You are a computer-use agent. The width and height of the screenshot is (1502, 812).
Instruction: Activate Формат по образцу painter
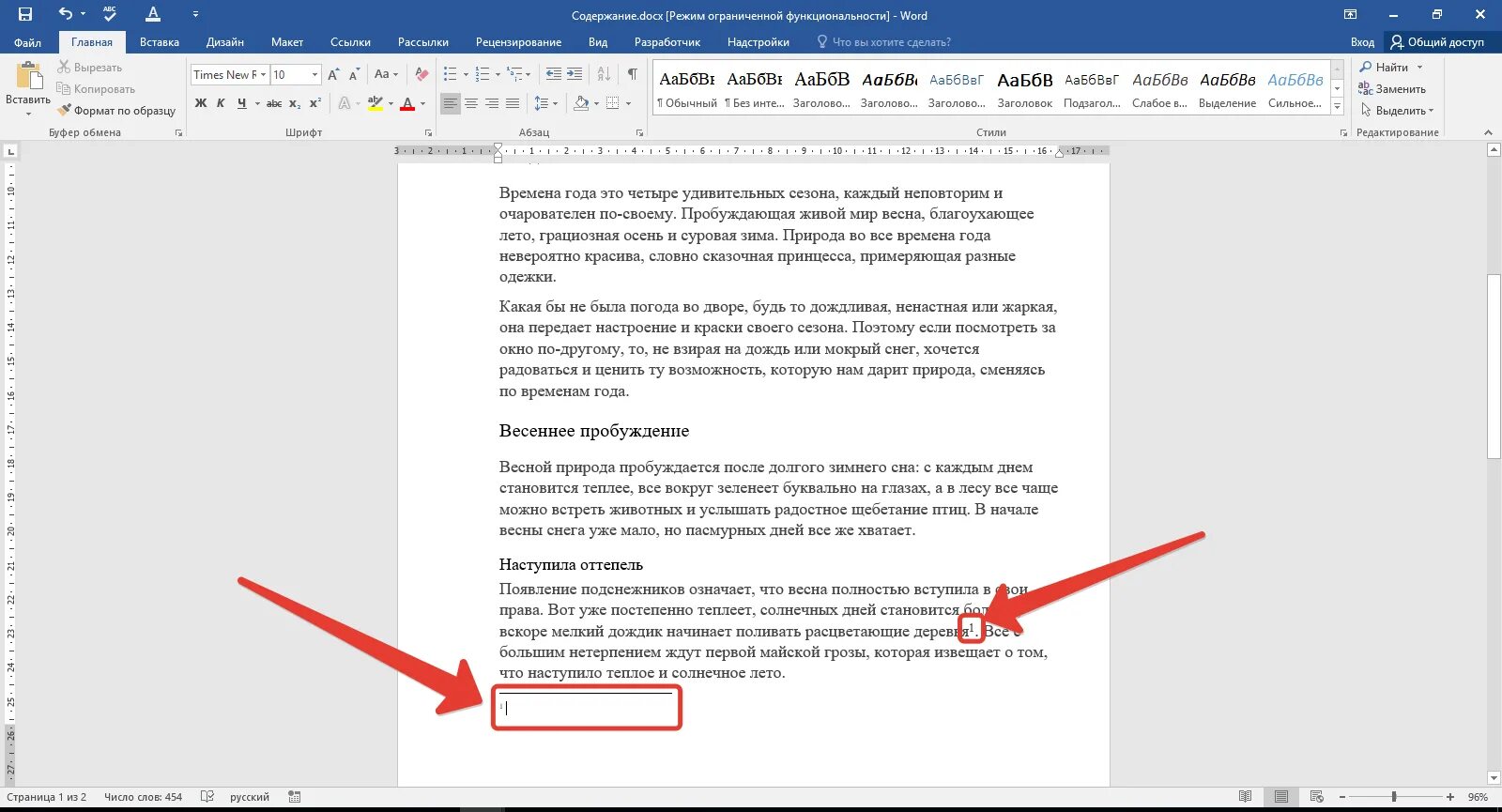[x=116, y=111]
